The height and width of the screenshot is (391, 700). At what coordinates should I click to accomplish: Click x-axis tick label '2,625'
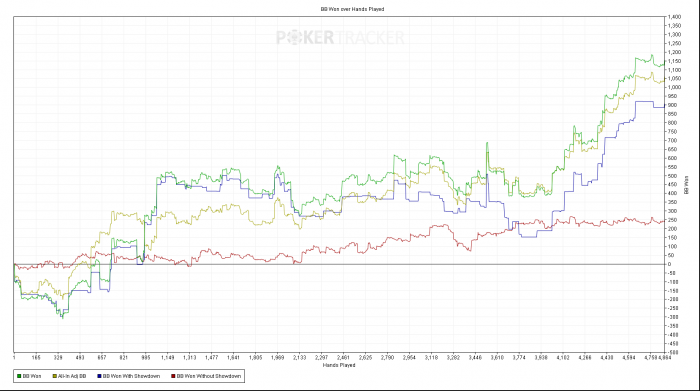[365, 358]
